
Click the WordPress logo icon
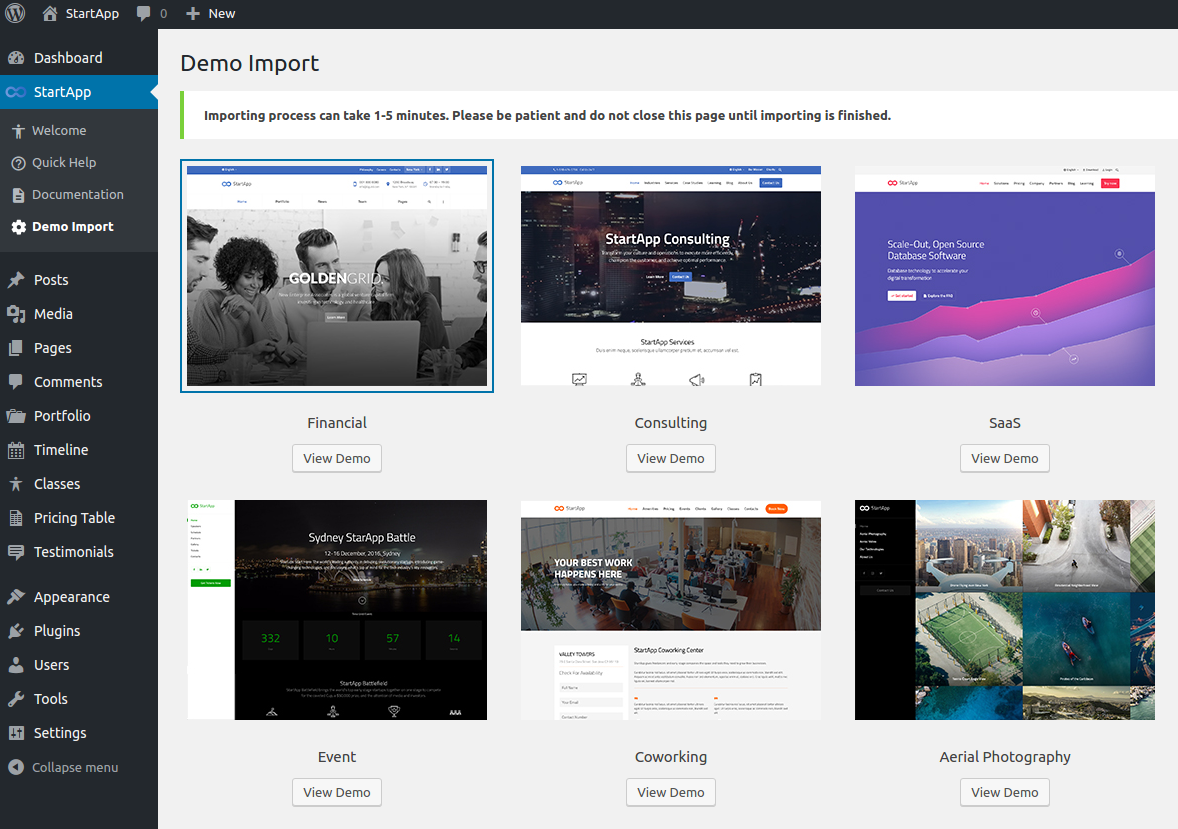pos(15,14)
